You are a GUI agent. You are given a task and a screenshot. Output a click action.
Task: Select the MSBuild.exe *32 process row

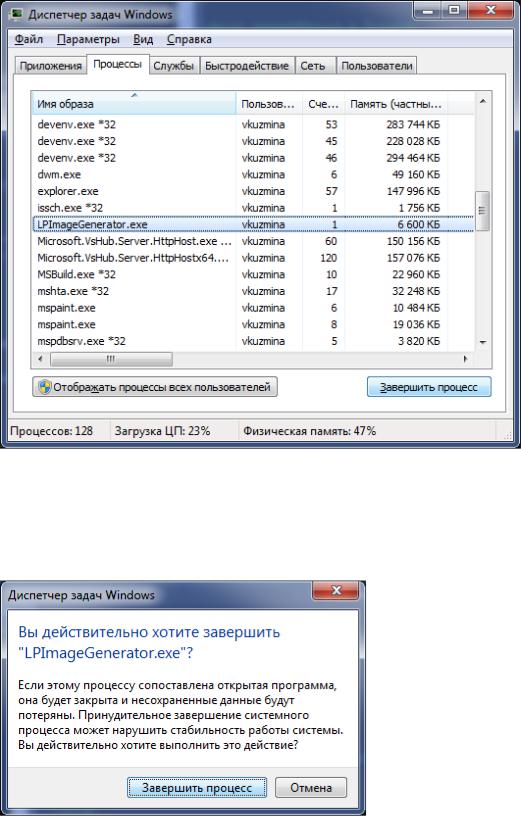(x=253, y=274)
